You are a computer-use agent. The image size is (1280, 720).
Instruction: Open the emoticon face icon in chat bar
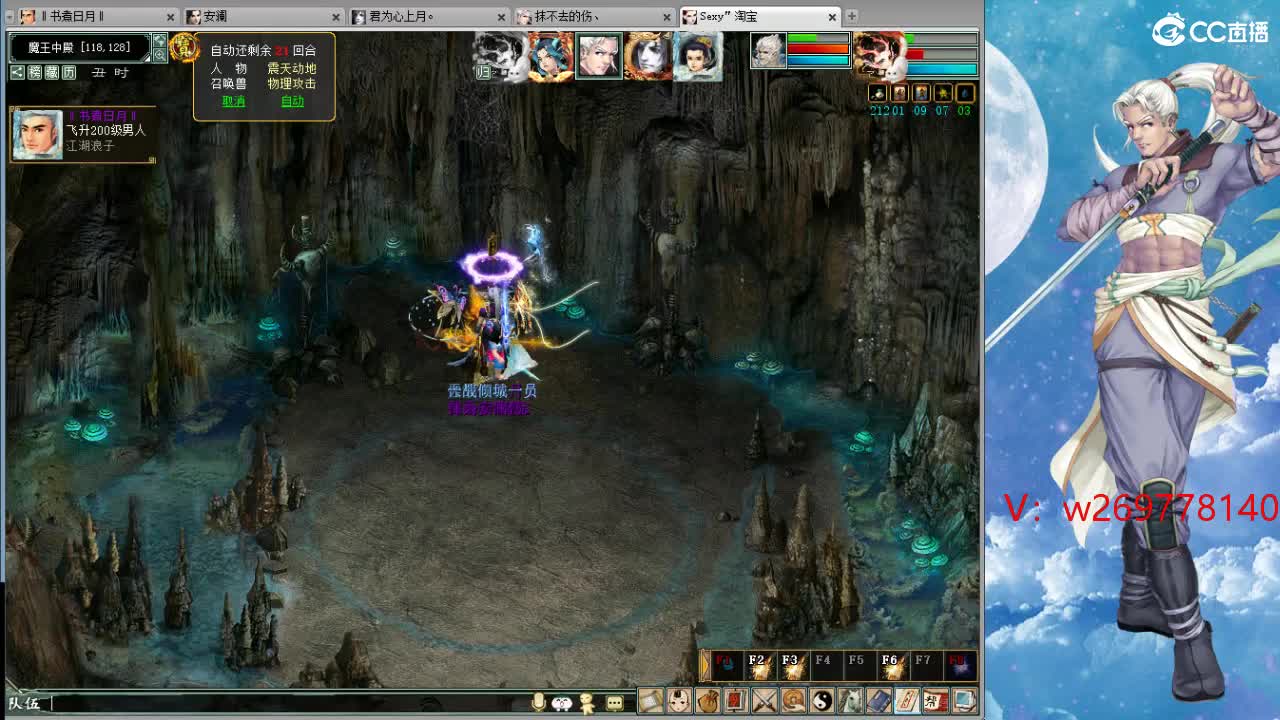coord(562,703)
